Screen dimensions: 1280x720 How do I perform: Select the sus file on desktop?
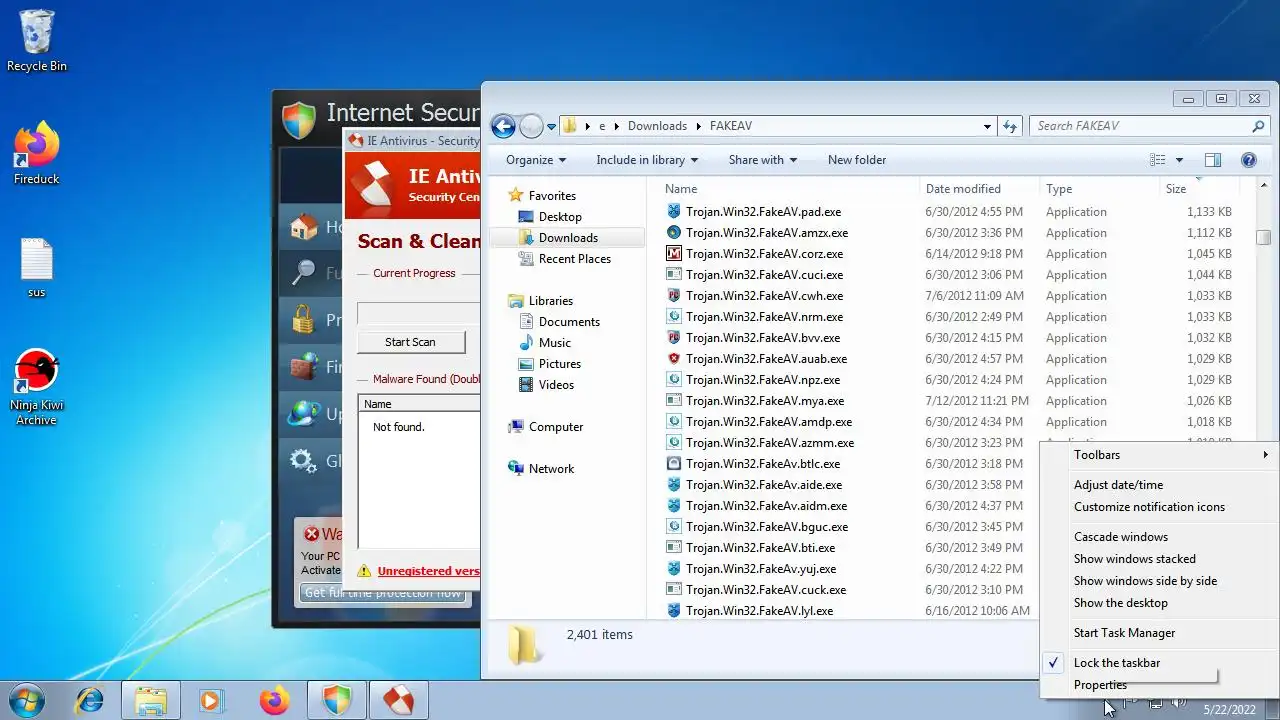click(37, 268)
